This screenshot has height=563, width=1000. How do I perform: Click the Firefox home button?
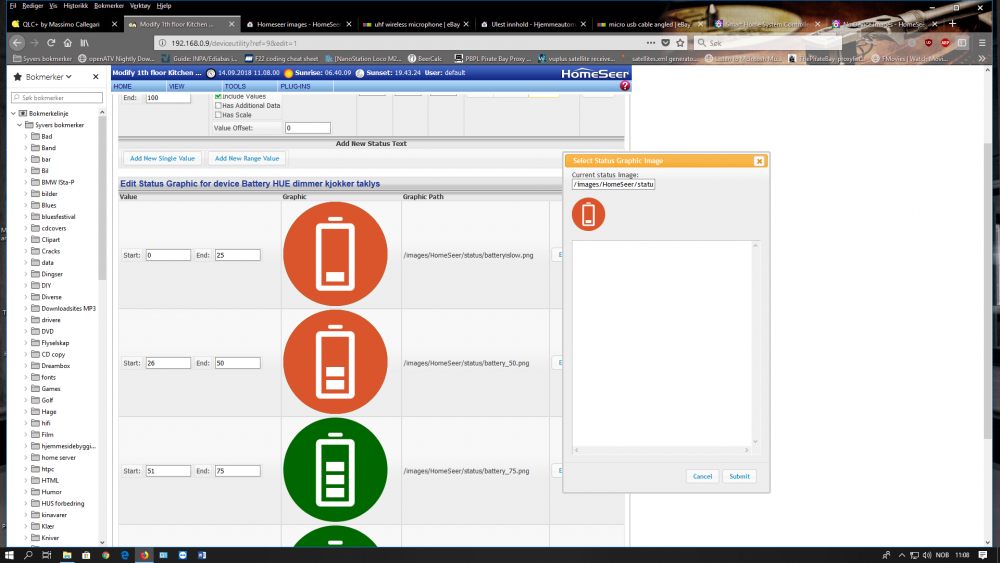click(67, 43)
